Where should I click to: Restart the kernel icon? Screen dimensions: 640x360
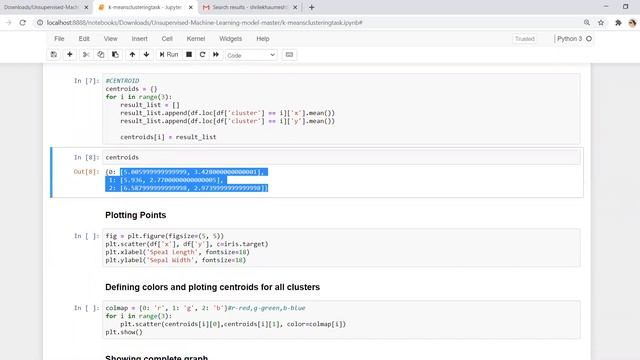click(202, 55)
